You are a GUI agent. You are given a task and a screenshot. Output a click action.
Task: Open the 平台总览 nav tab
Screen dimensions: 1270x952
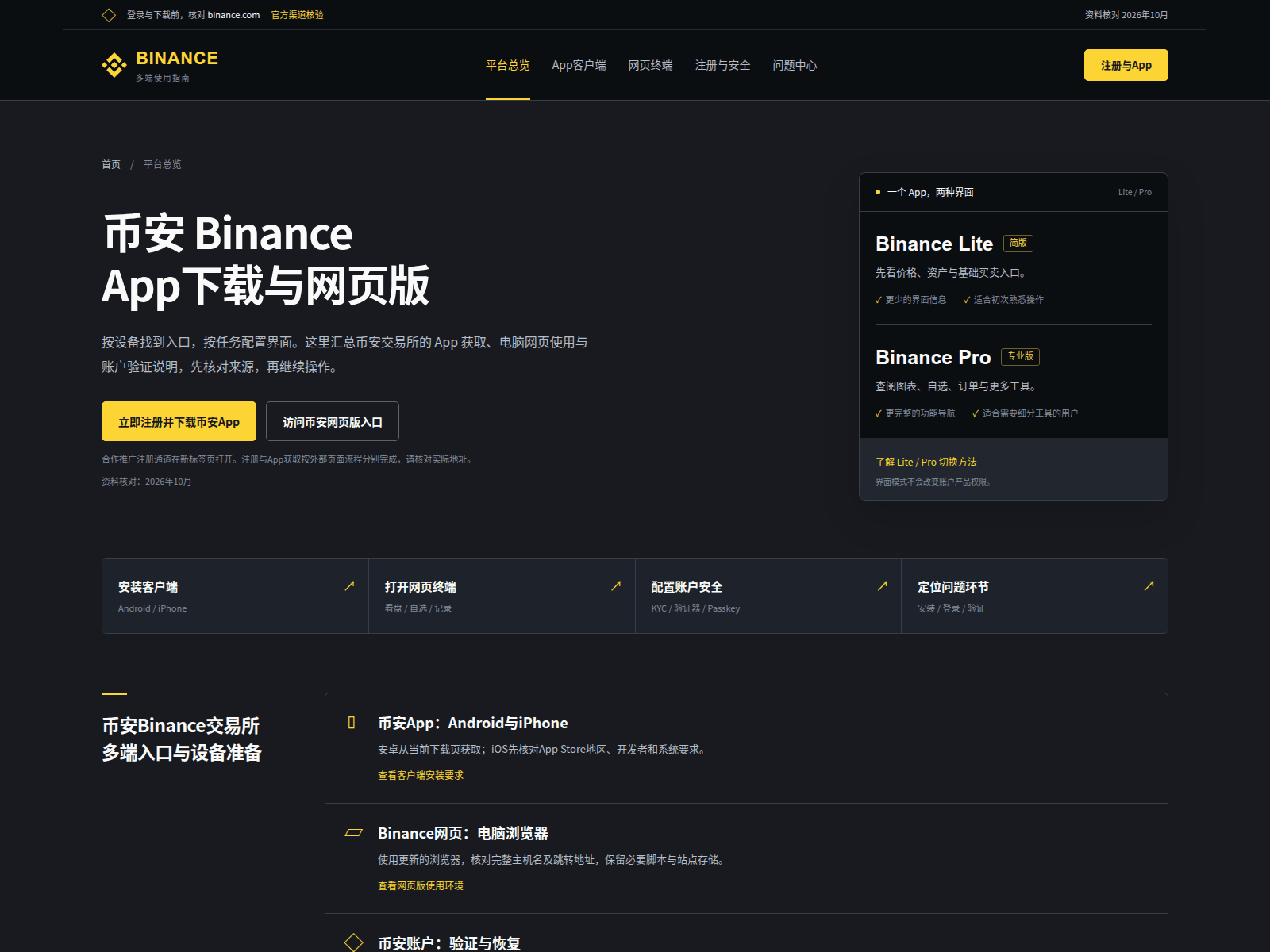click(508, 65)
